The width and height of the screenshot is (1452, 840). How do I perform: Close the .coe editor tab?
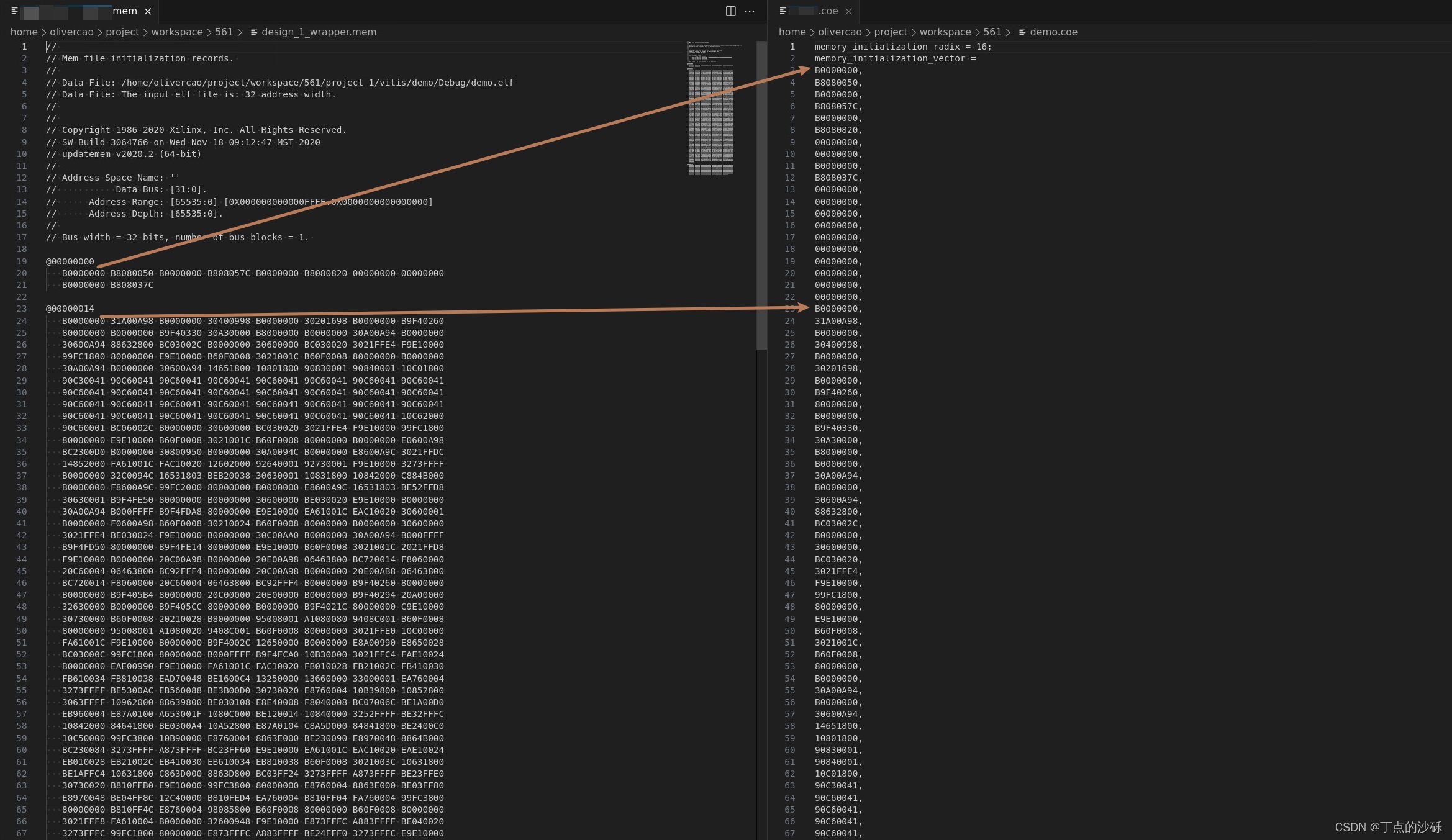848,11
